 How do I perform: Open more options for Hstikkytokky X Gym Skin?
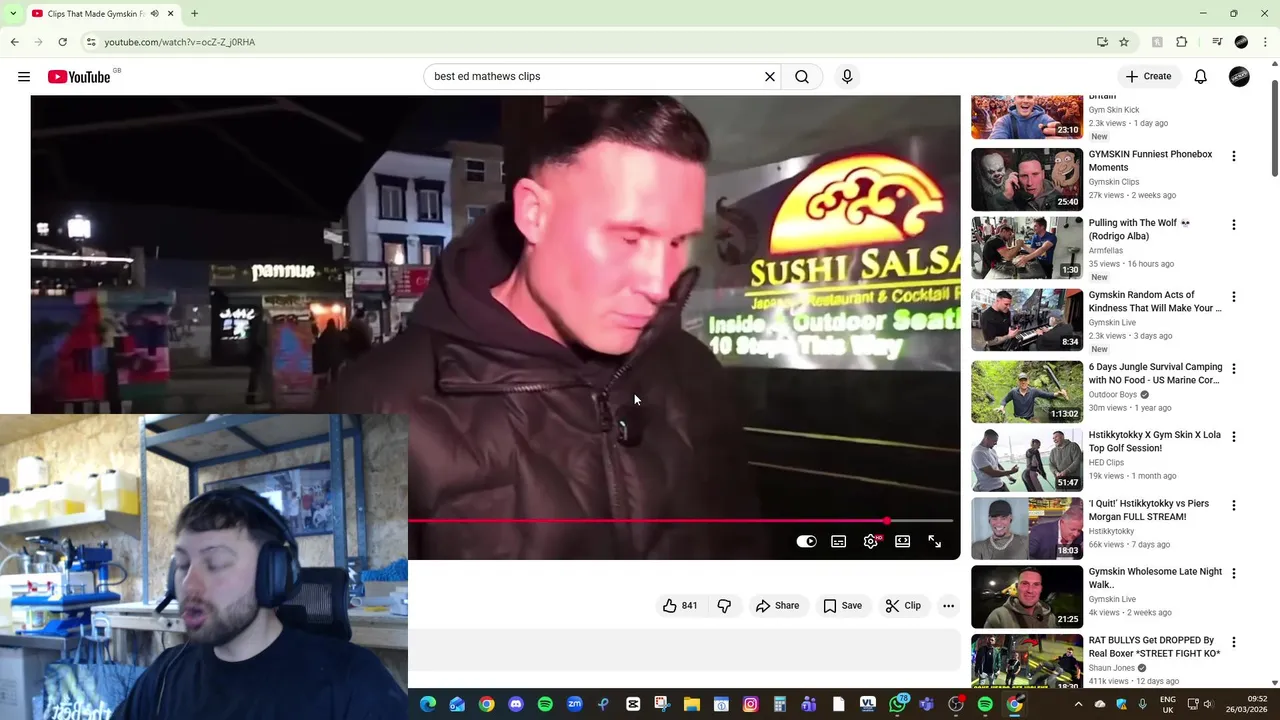(x=1233, y=437)
